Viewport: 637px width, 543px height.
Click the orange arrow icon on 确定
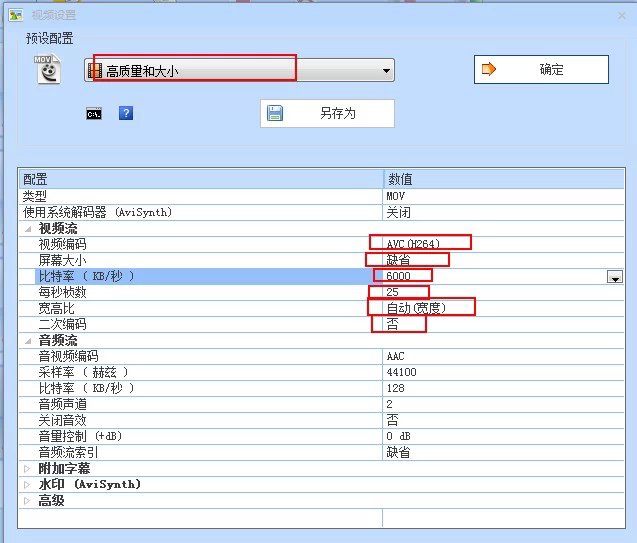point(490,69)
